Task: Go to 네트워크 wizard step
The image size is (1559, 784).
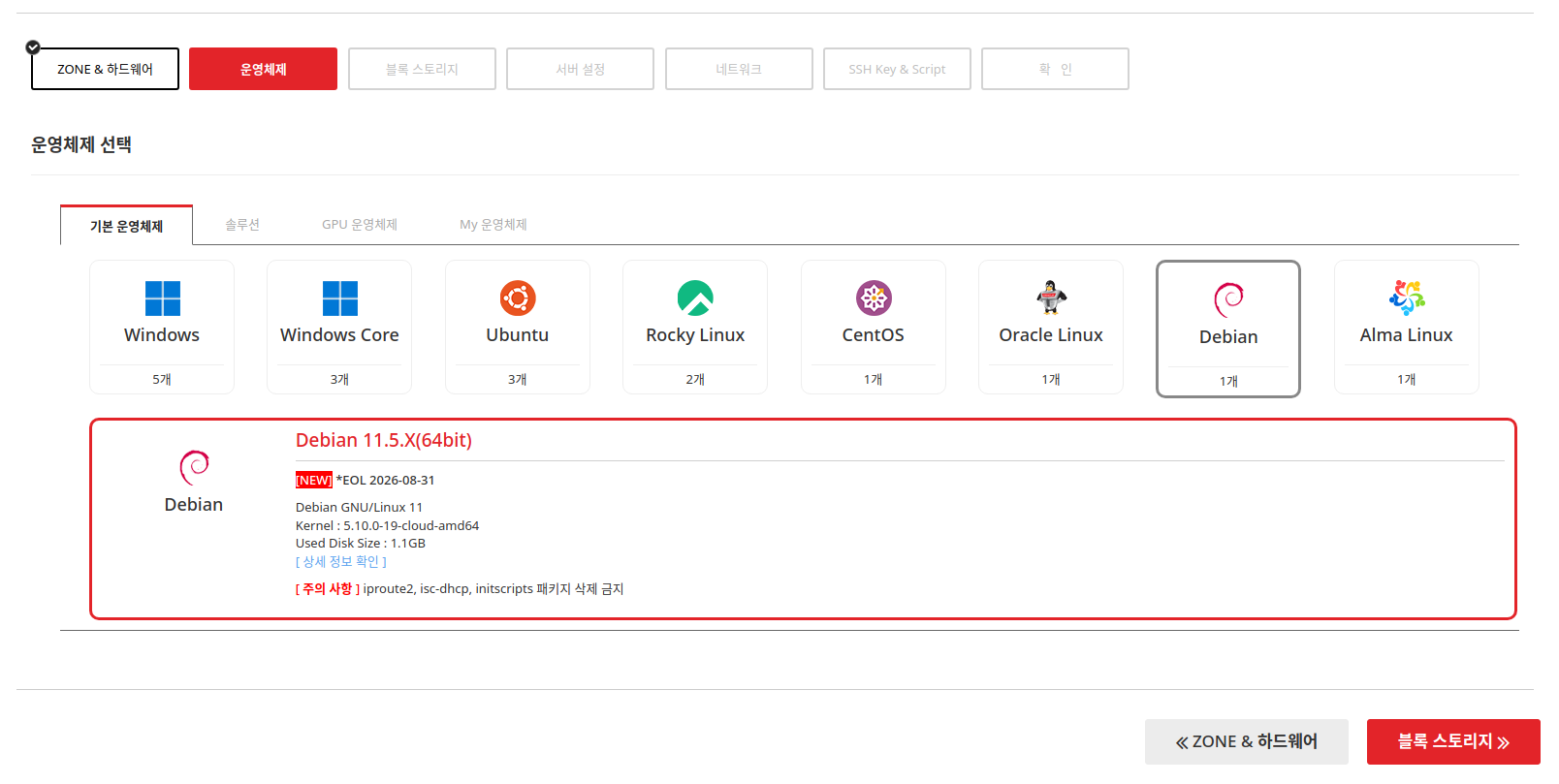Action: 739,69
